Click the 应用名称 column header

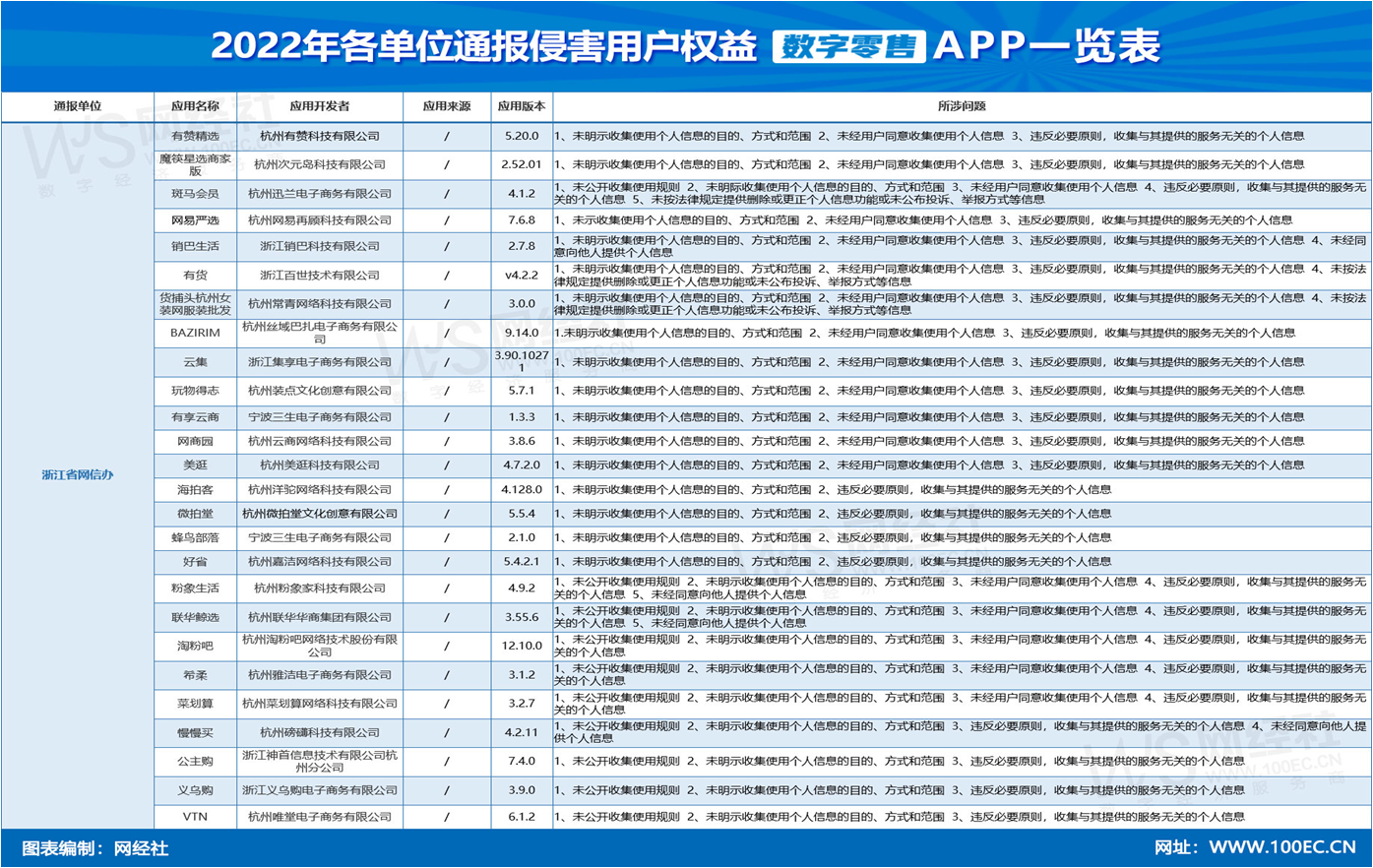[195, 106]
